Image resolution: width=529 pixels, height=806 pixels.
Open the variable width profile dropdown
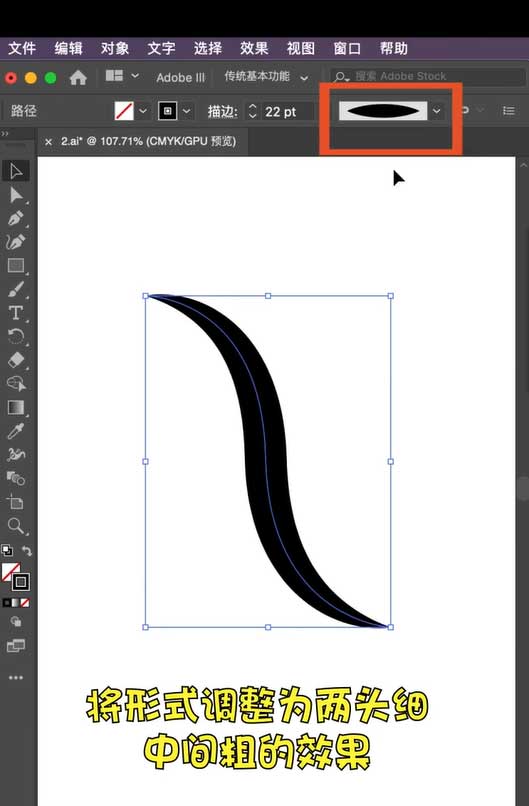(x=436, y=111)
